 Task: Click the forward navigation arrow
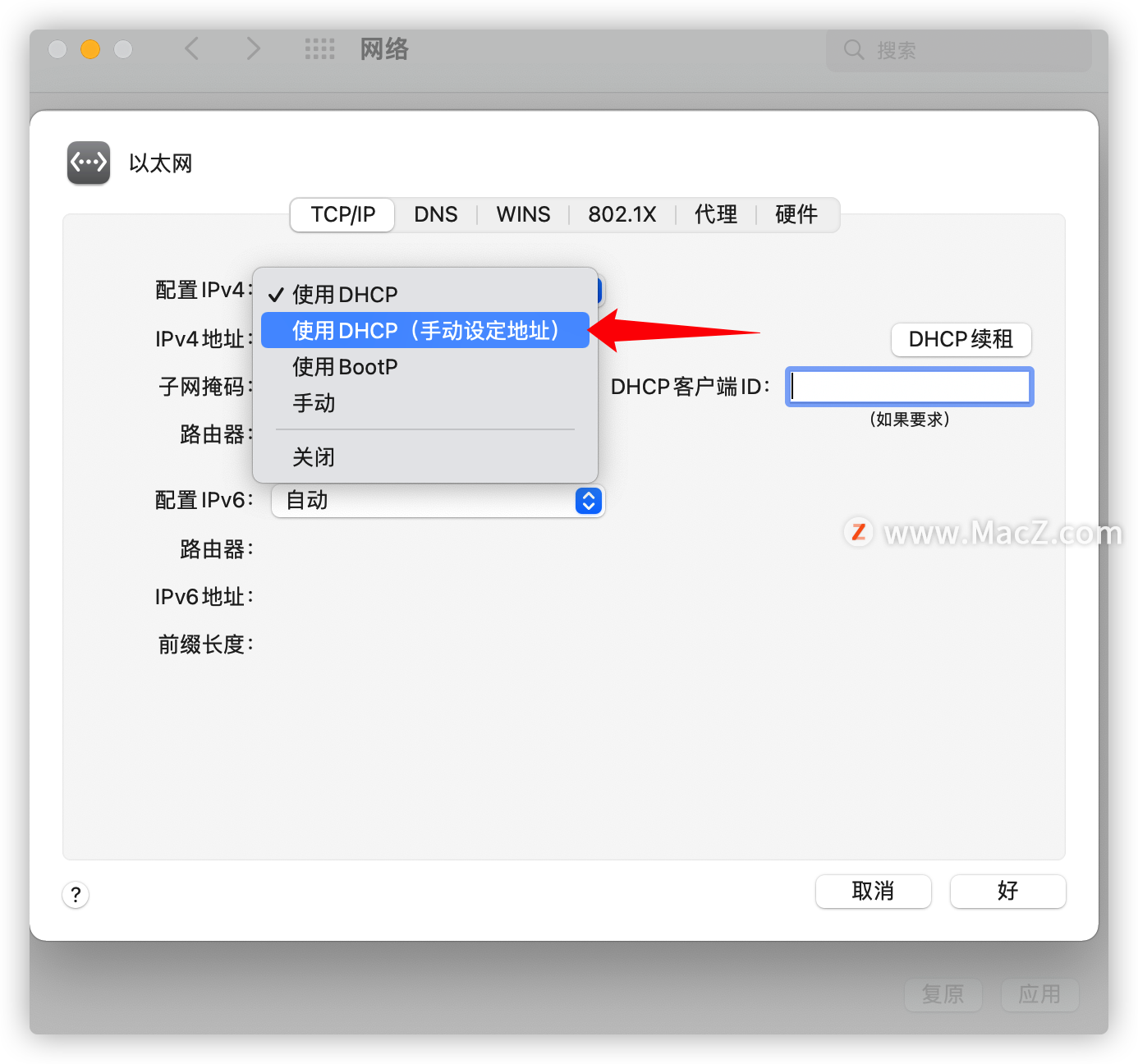(x=253, y=49)
